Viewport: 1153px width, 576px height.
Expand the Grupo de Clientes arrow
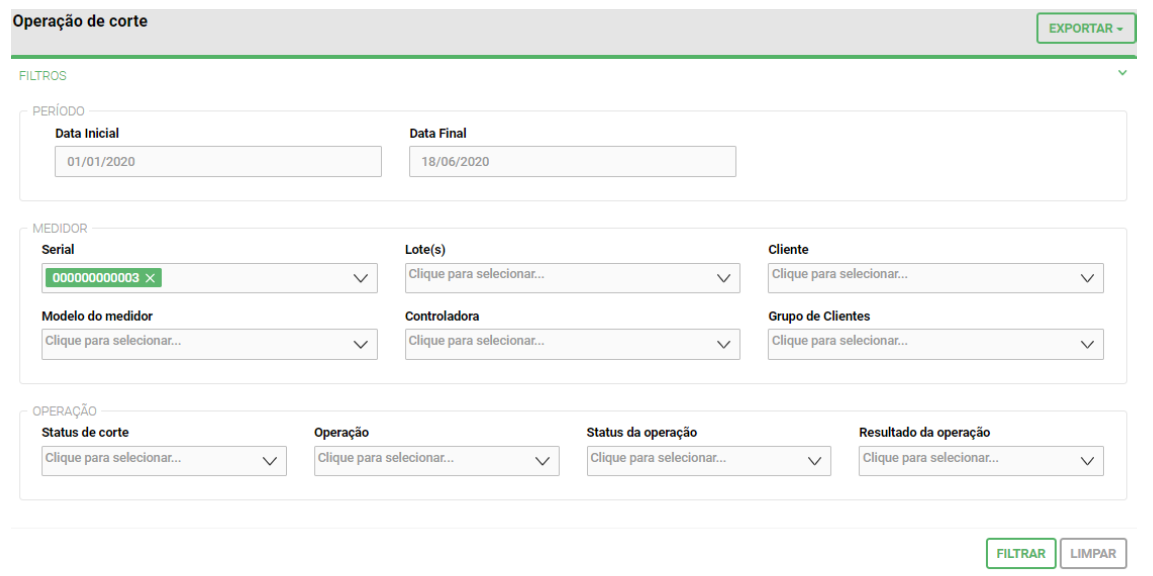tap(1087, 345)
